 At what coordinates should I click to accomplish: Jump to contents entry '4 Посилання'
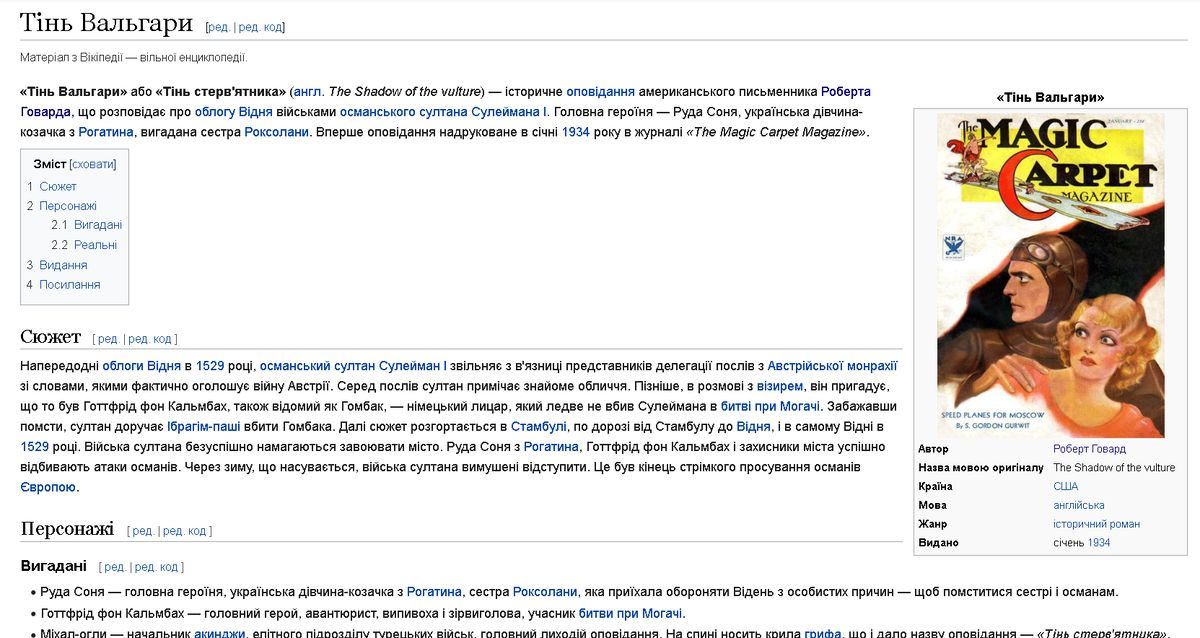(64, 284)
